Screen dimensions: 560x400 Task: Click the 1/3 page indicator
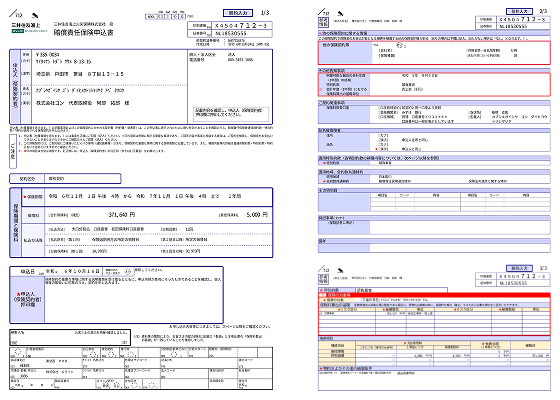pyautogui.click(x=265, y=13)
